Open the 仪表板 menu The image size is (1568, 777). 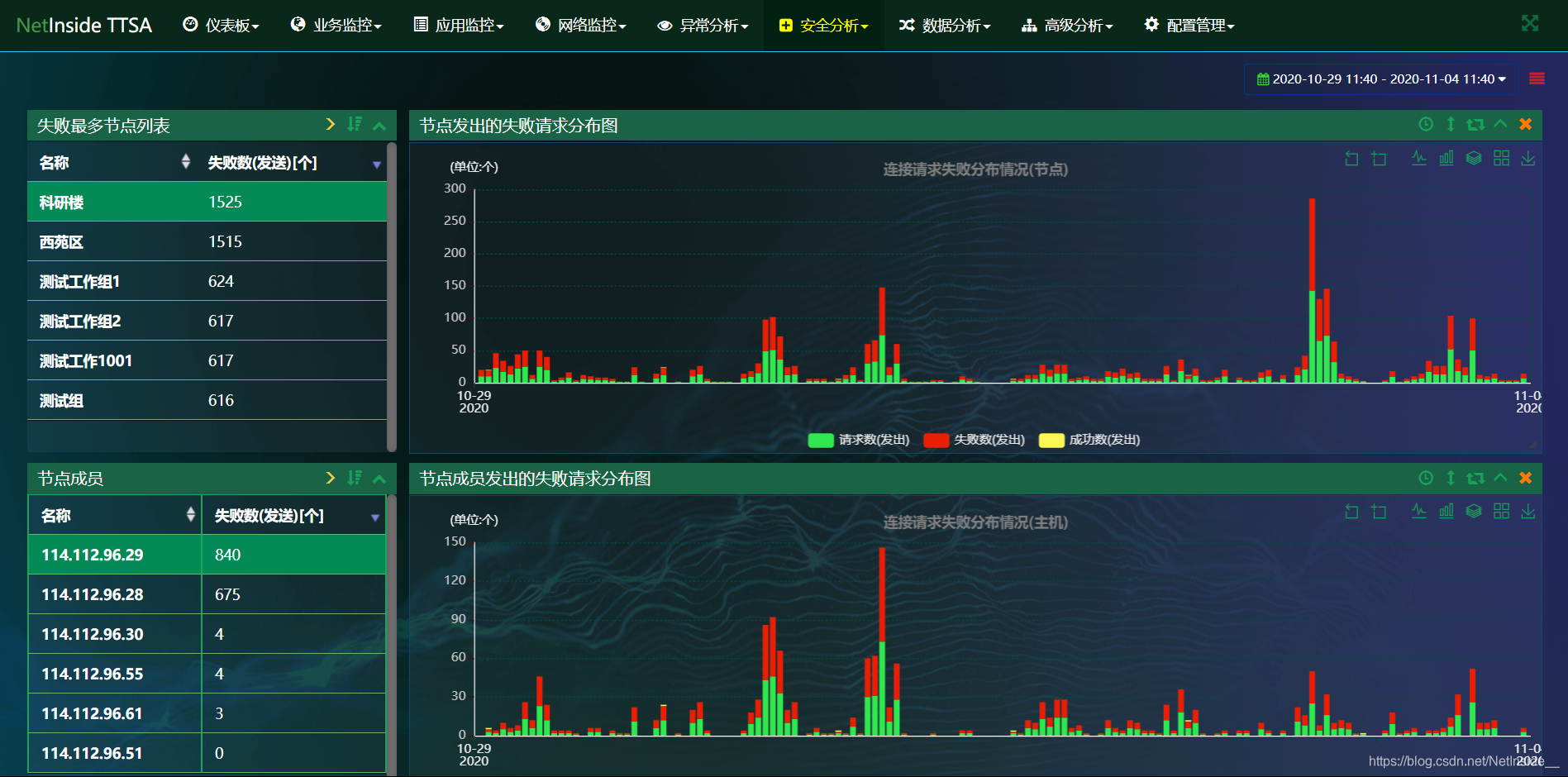[221, 26]
